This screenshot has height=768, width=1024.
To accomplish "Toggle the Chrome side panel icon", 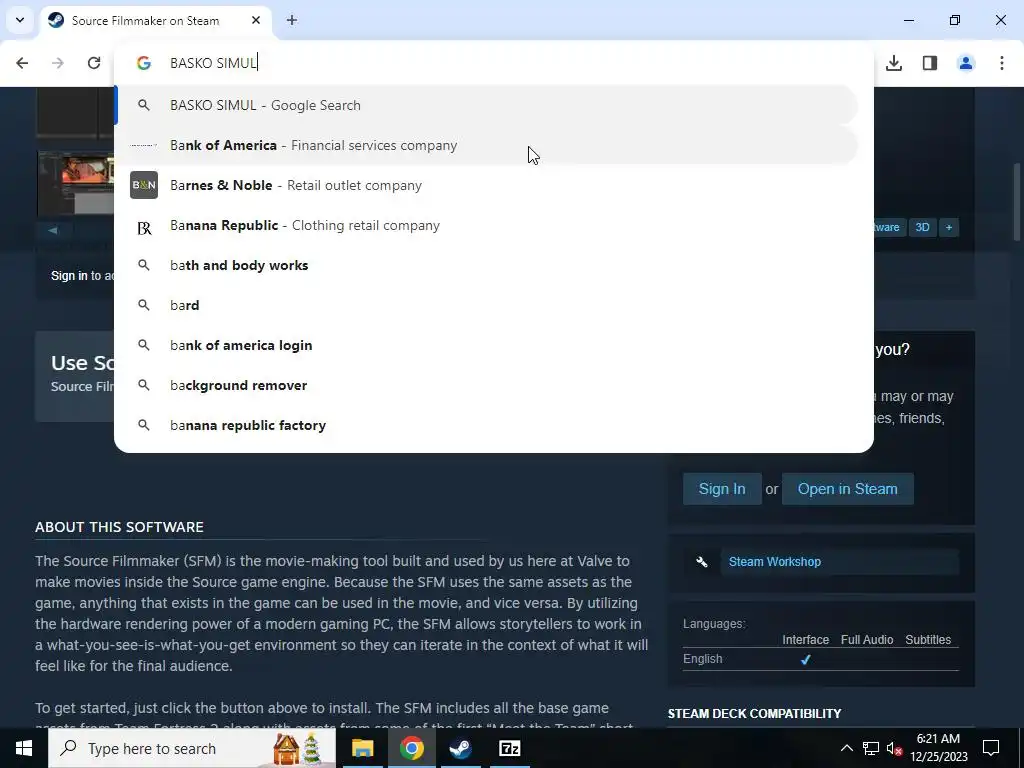I will click(x=930, y=63).
